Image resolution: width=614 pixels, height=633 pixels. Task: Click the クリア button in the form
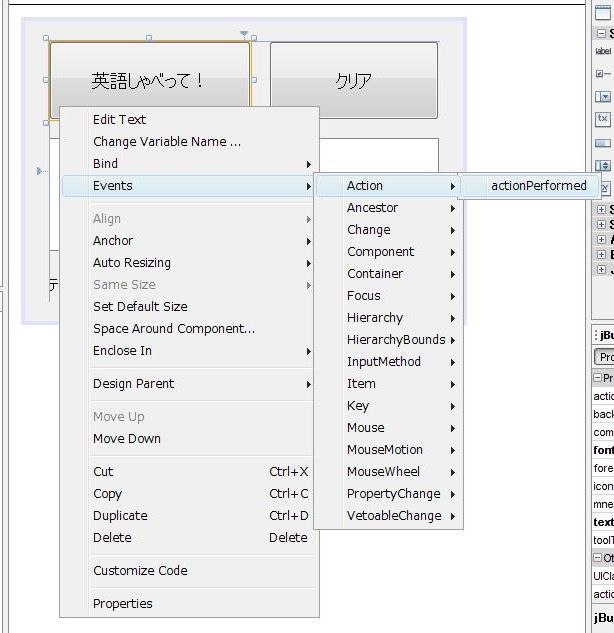[353, 81]
